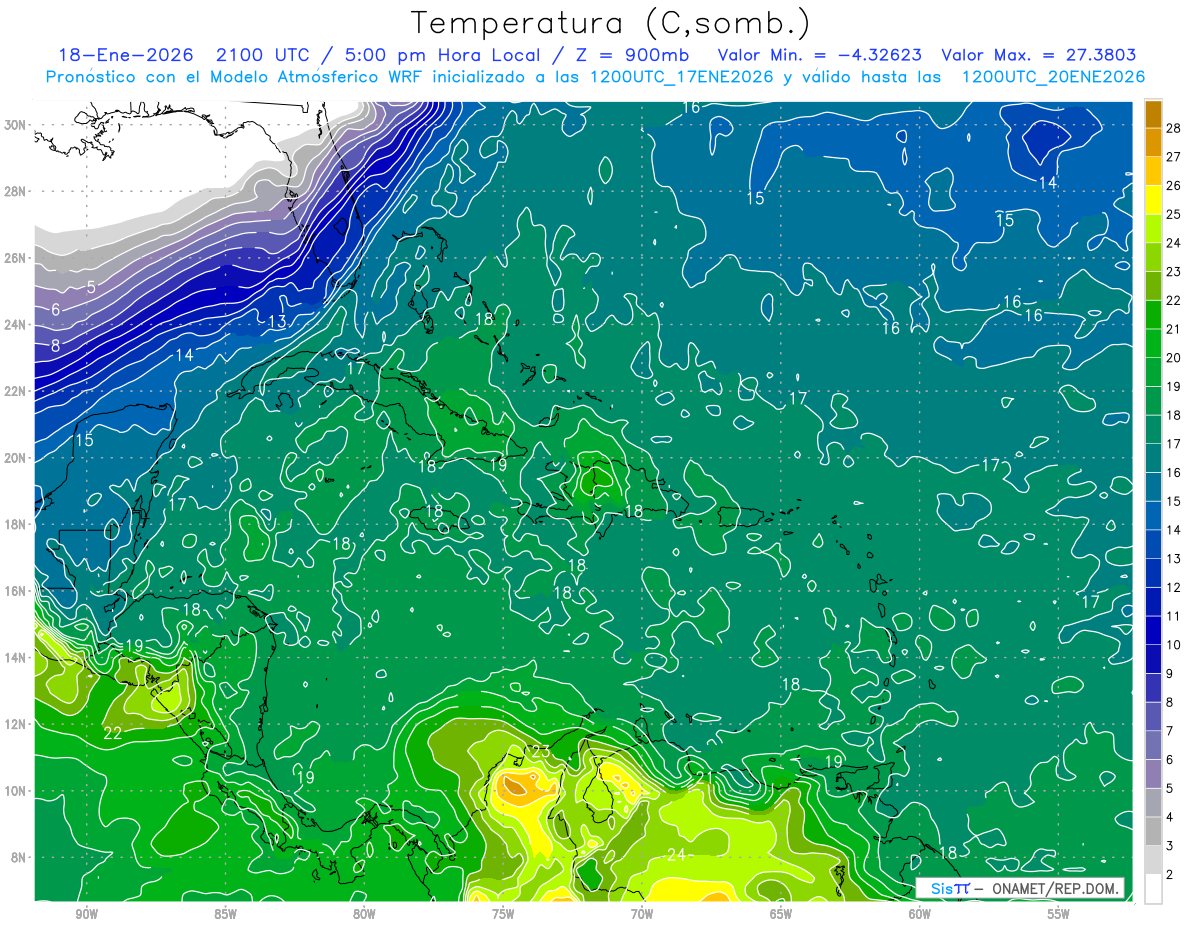Click the '22N' latitude axis label
The image size is (1200, 927).
[x=16, y=391]
